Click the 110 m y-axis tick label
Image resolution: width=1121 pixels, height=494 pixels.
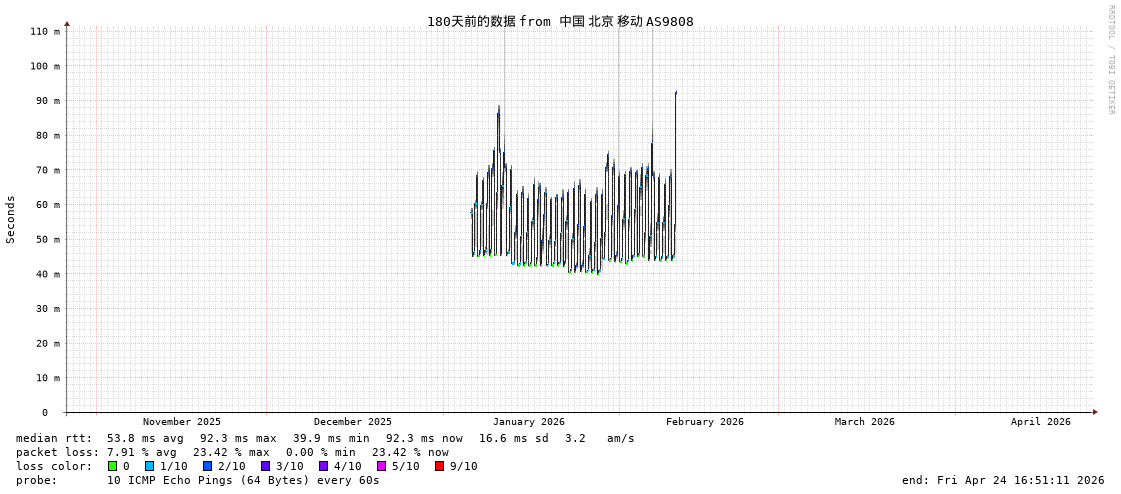[x=44, y=32]
